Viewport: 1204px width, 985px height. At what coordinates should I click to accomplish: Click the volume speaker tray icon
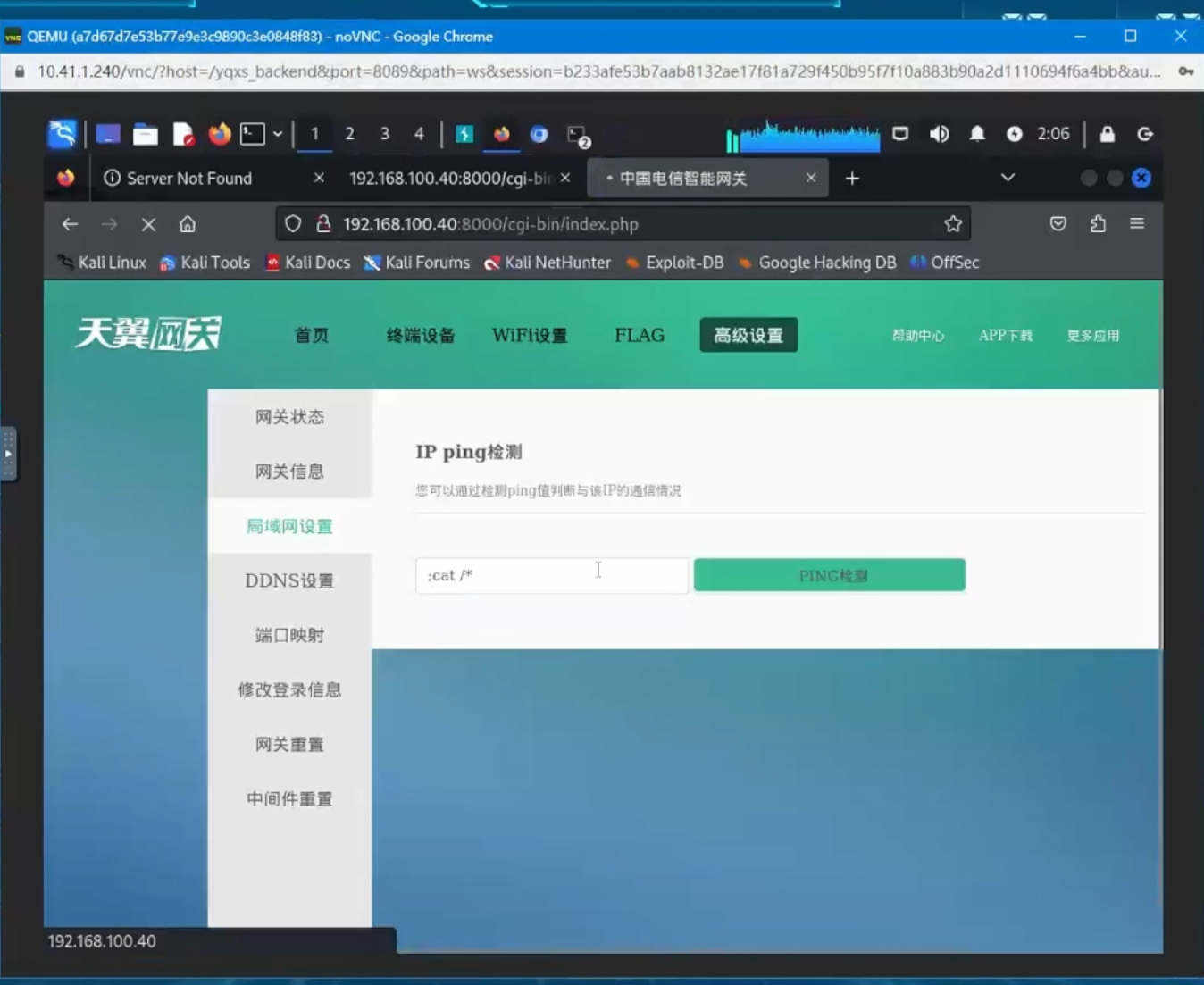[939, 134]
